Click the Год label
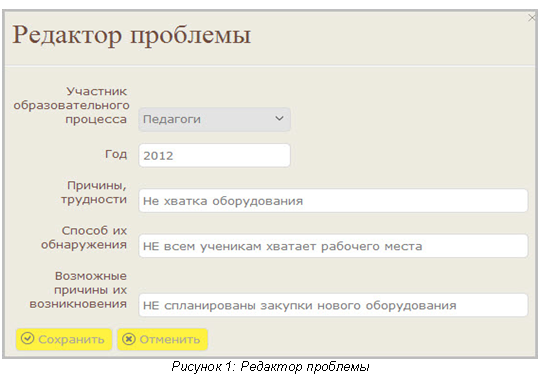Image resolution: width=541 pixels, height=377 pixels. [x=116, y=154]
